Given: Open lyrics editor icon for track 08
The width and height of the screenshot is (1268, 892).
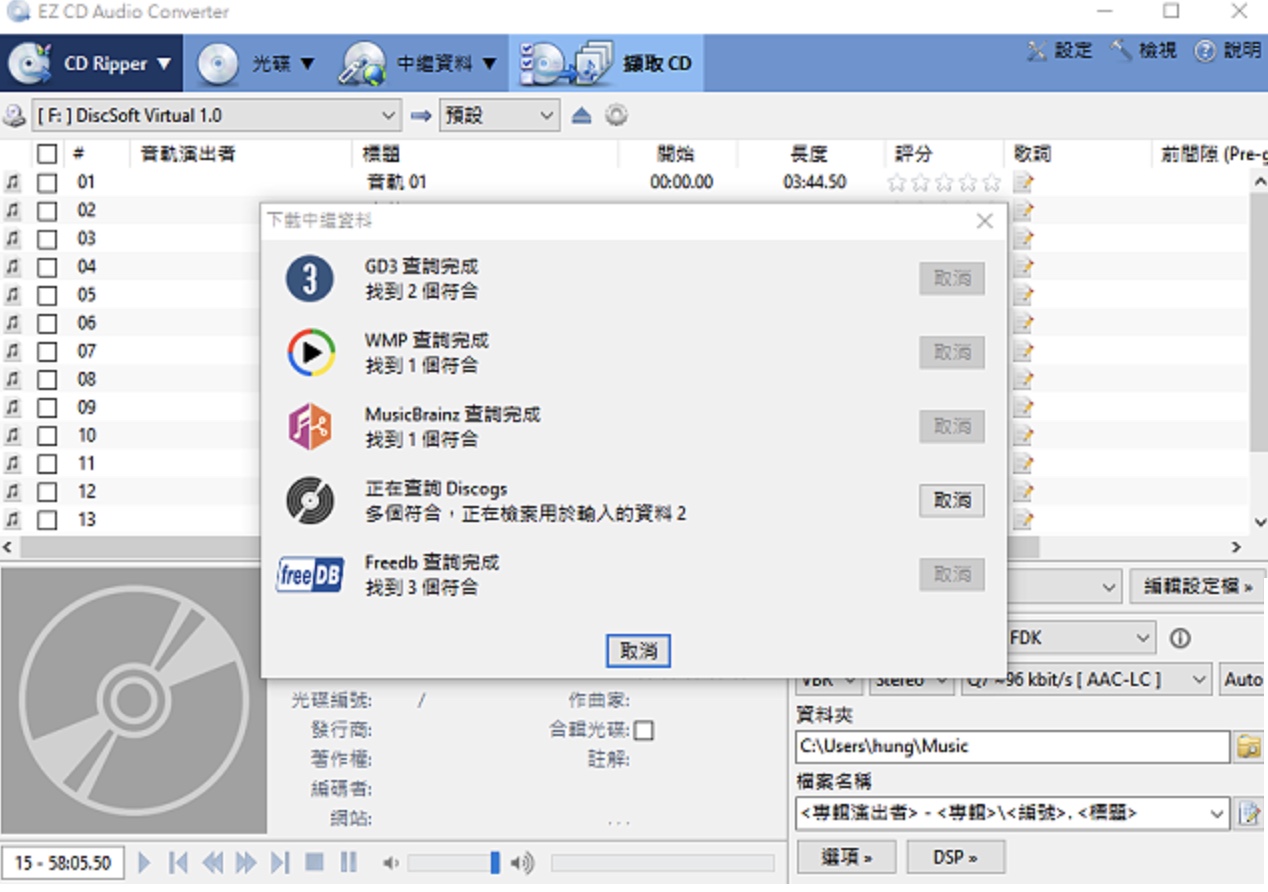Looking at the screenshot, I should click(x=1023, y=380).
